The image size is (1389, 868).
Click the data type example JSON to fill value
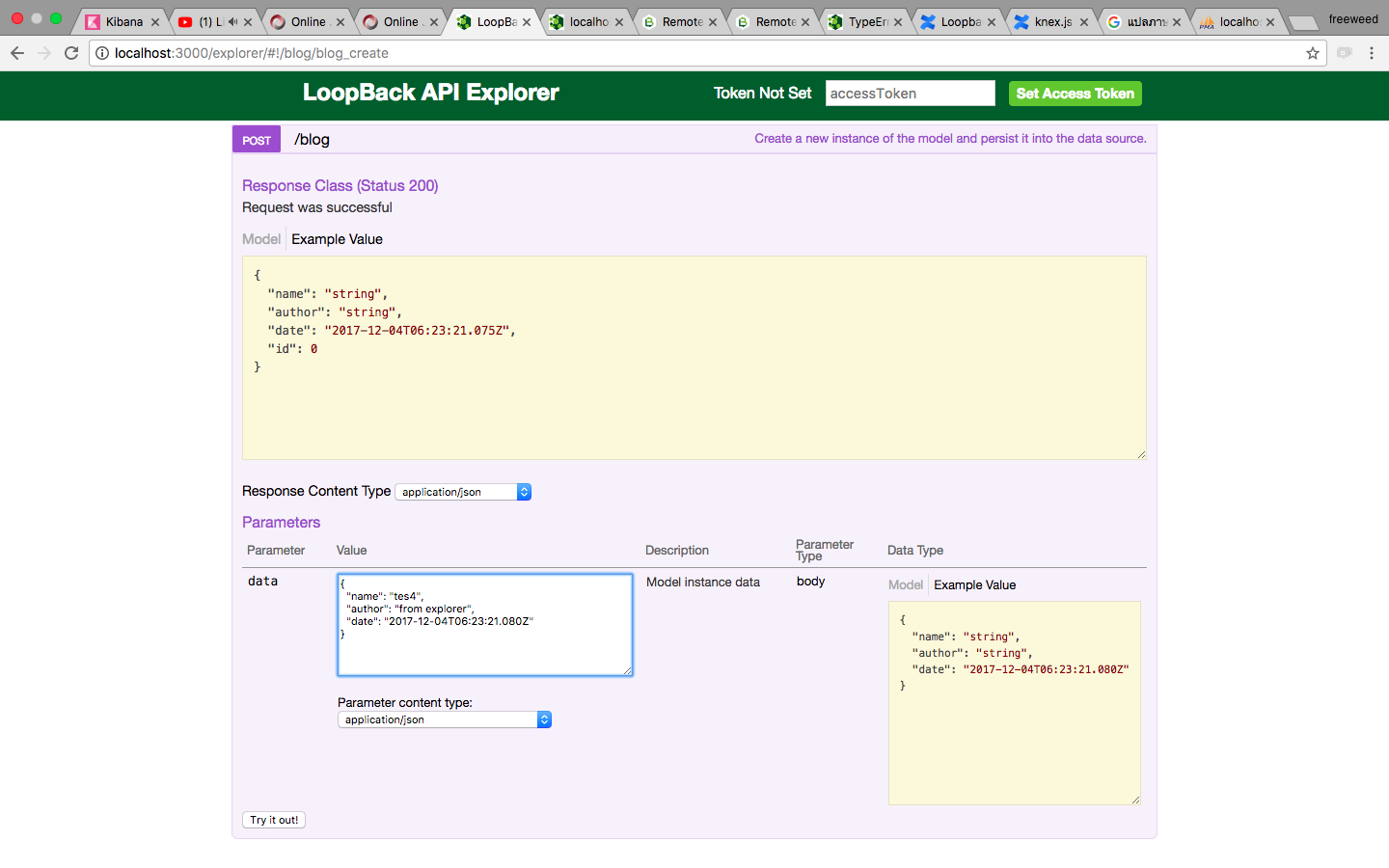pyautogui.click(x=1014, y=702)
